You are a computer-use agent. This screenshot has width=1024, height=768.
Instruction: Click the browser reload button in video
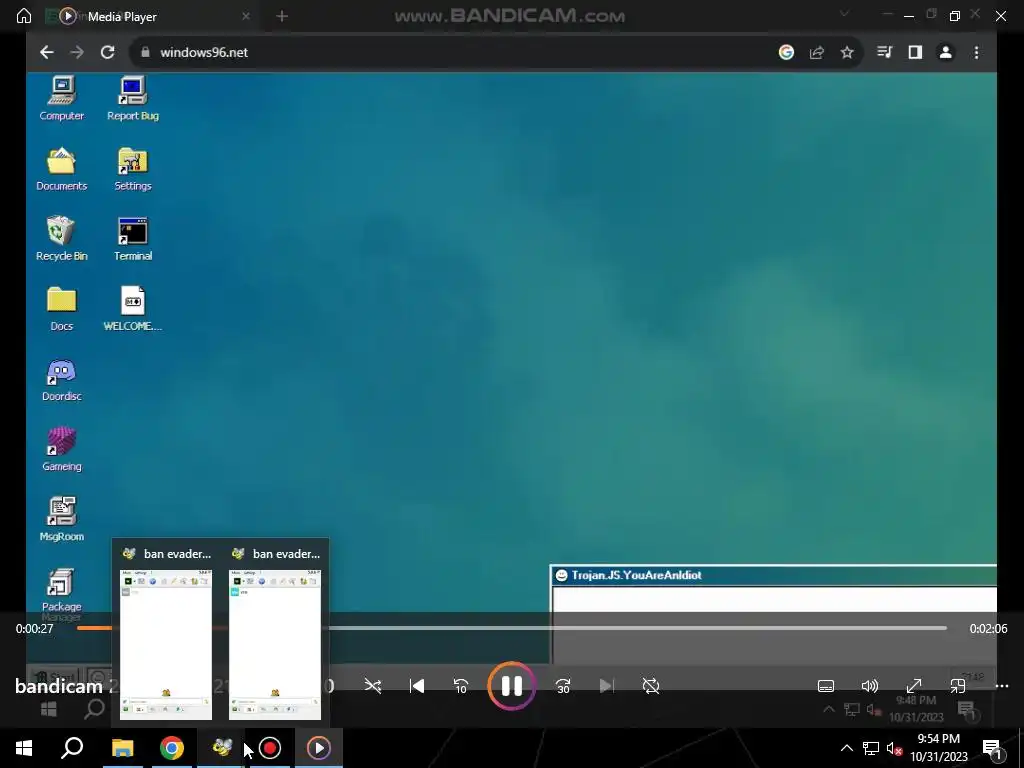[108, 52]
